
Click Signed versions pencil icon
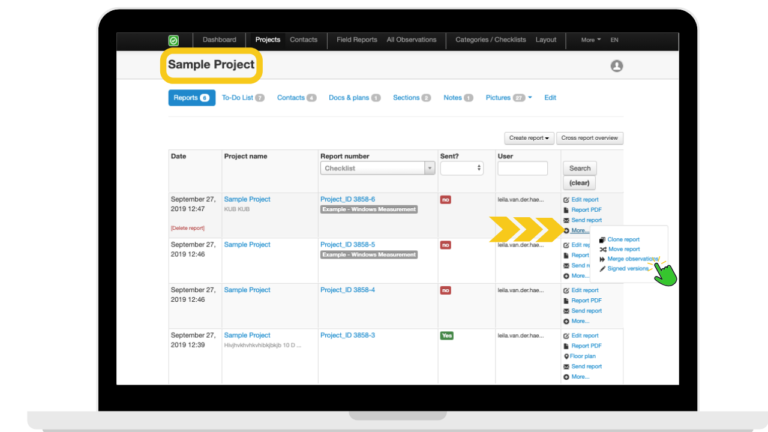coord(602,268)
